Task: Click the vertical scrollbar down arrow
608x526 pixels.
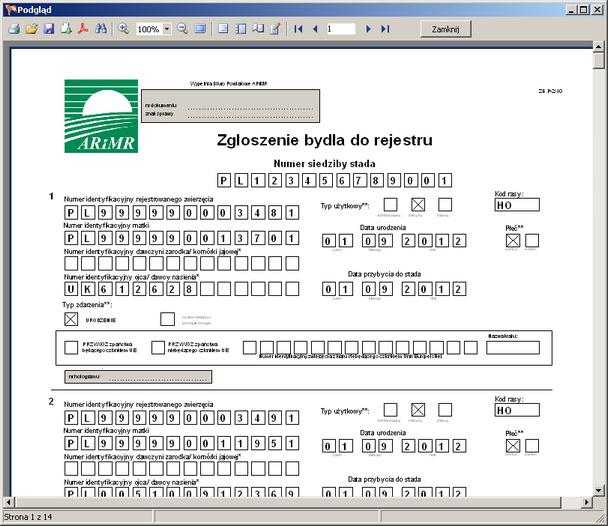Action: [599, 490]
